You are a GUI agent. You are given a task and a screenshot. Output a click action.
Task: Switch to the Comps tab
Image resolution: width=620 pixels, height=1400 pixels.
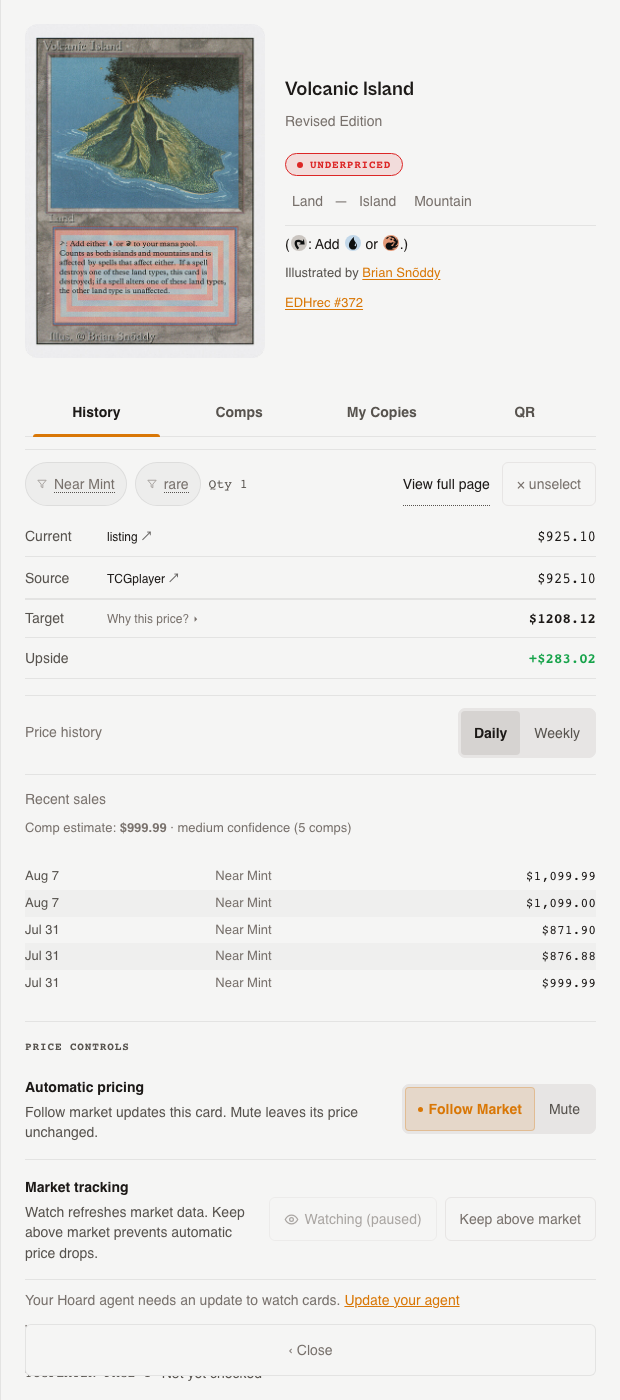pyautogui.click(x=239, y=412)
